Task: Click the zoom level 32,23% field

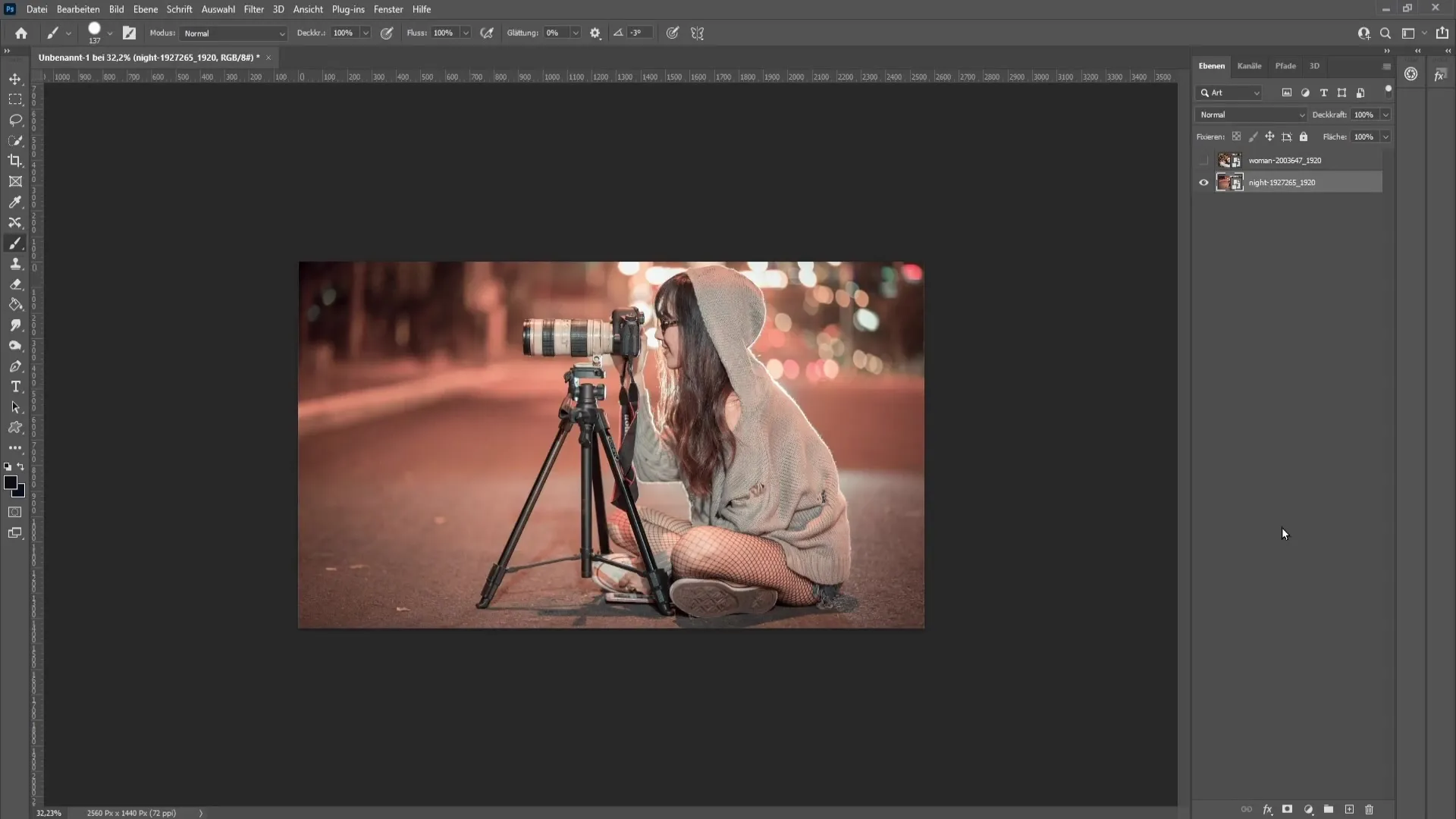Action: coord(49,813)
